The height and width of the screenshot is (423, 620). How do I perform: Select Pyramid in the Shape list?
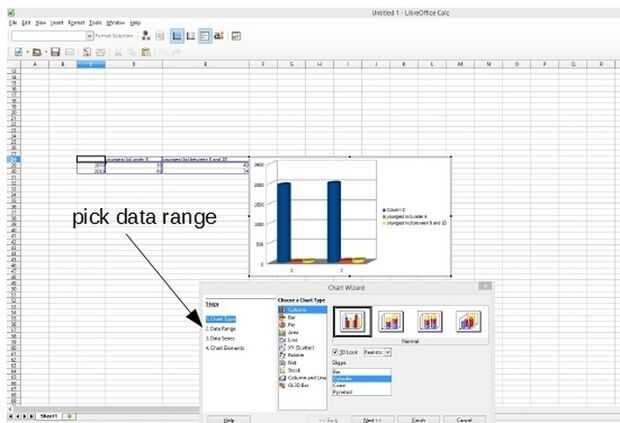coord(362,392)
